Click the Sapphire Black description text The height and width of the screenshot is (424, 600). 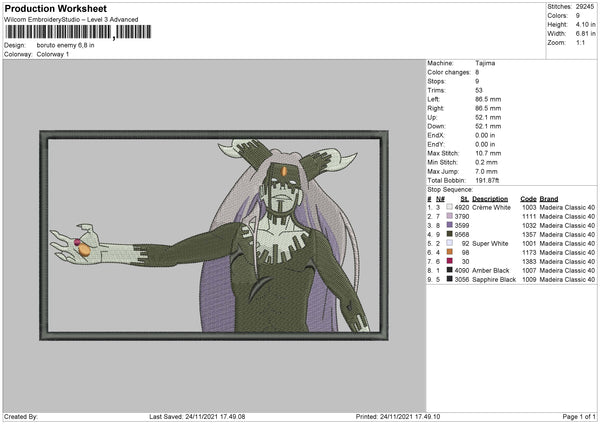tap(494, 279)
